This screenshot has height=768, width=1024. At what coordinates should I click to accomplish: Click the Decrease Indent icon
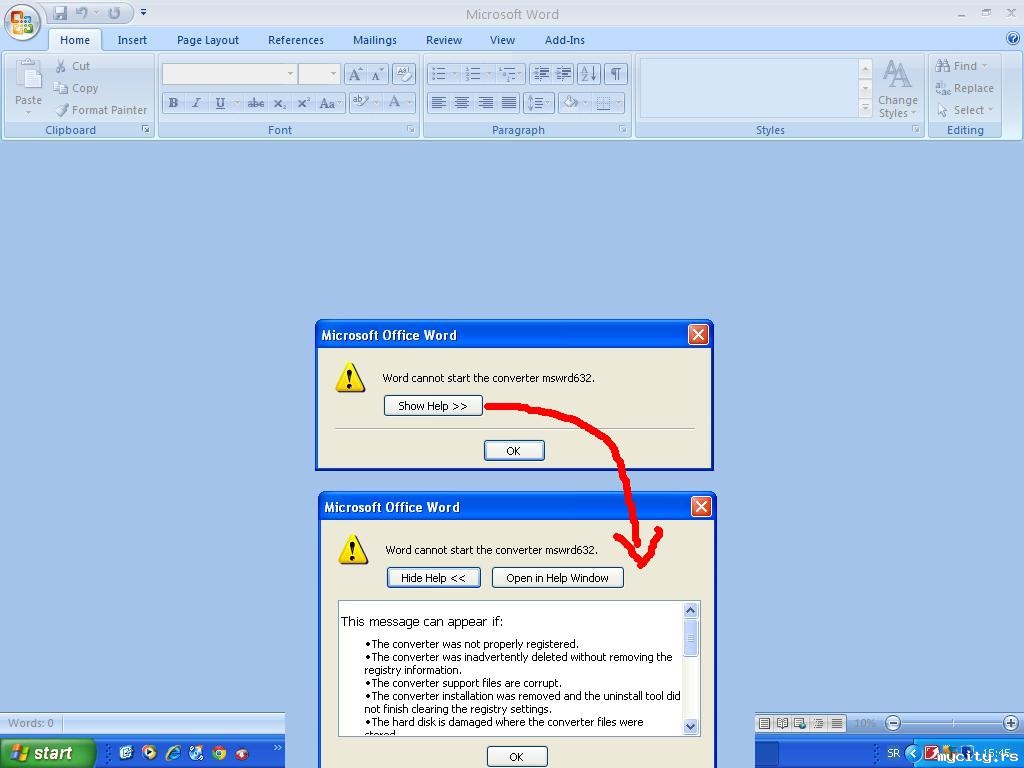[541, 74]
